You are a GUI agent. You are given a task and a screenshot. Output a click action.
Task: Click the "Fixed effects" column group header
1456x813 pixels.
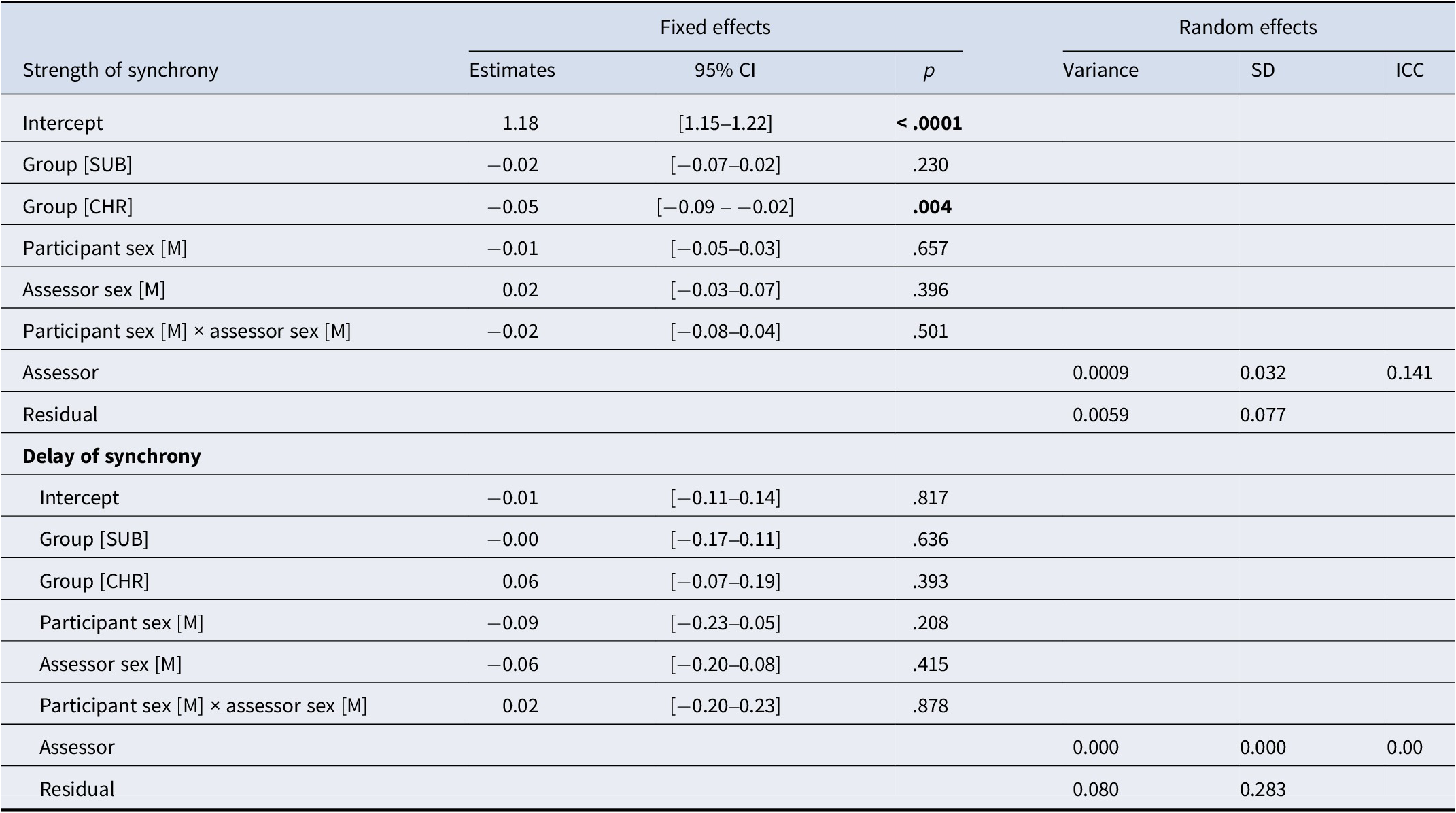(715, 27)
